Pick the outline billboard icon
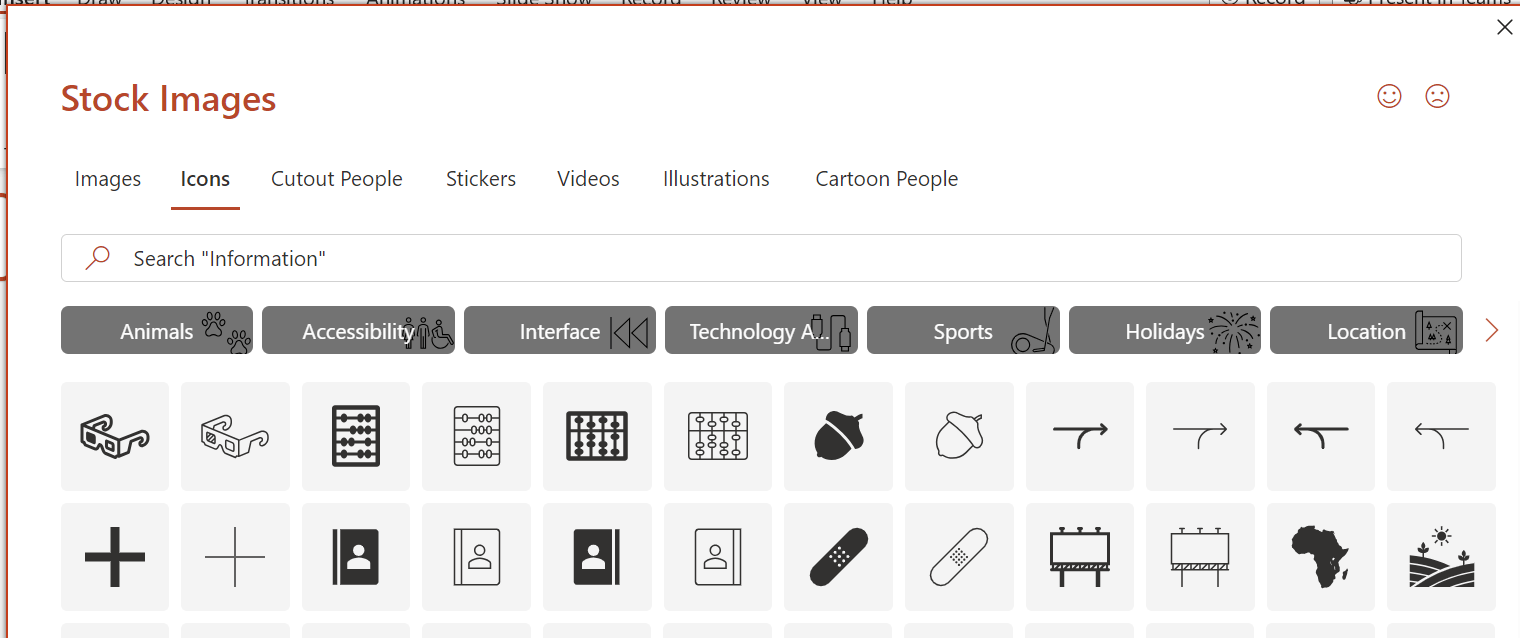 pyautogui.click(x=1200, y=557)
